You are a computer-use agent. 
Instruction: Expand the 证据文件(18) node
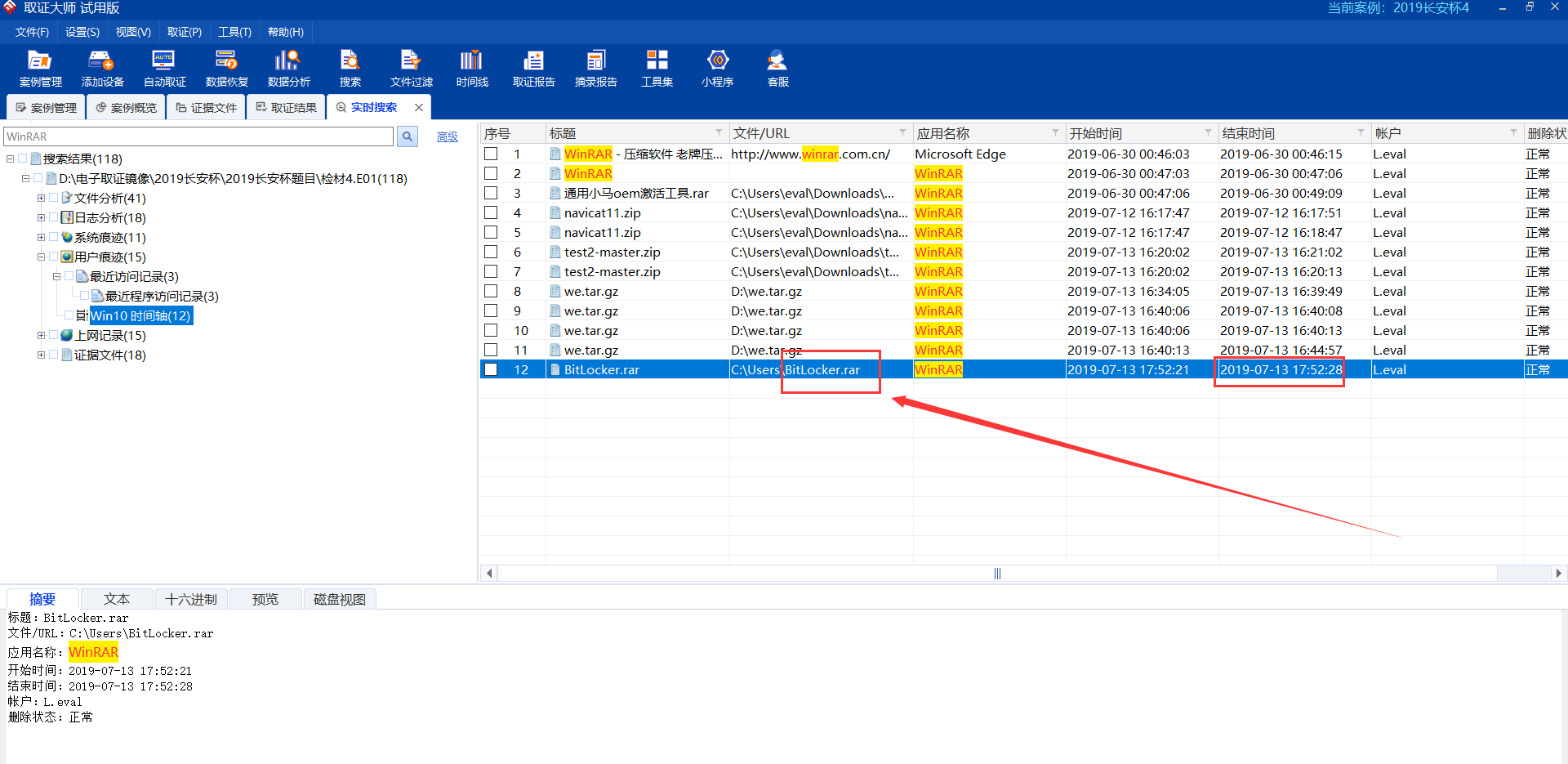point(41,355)
